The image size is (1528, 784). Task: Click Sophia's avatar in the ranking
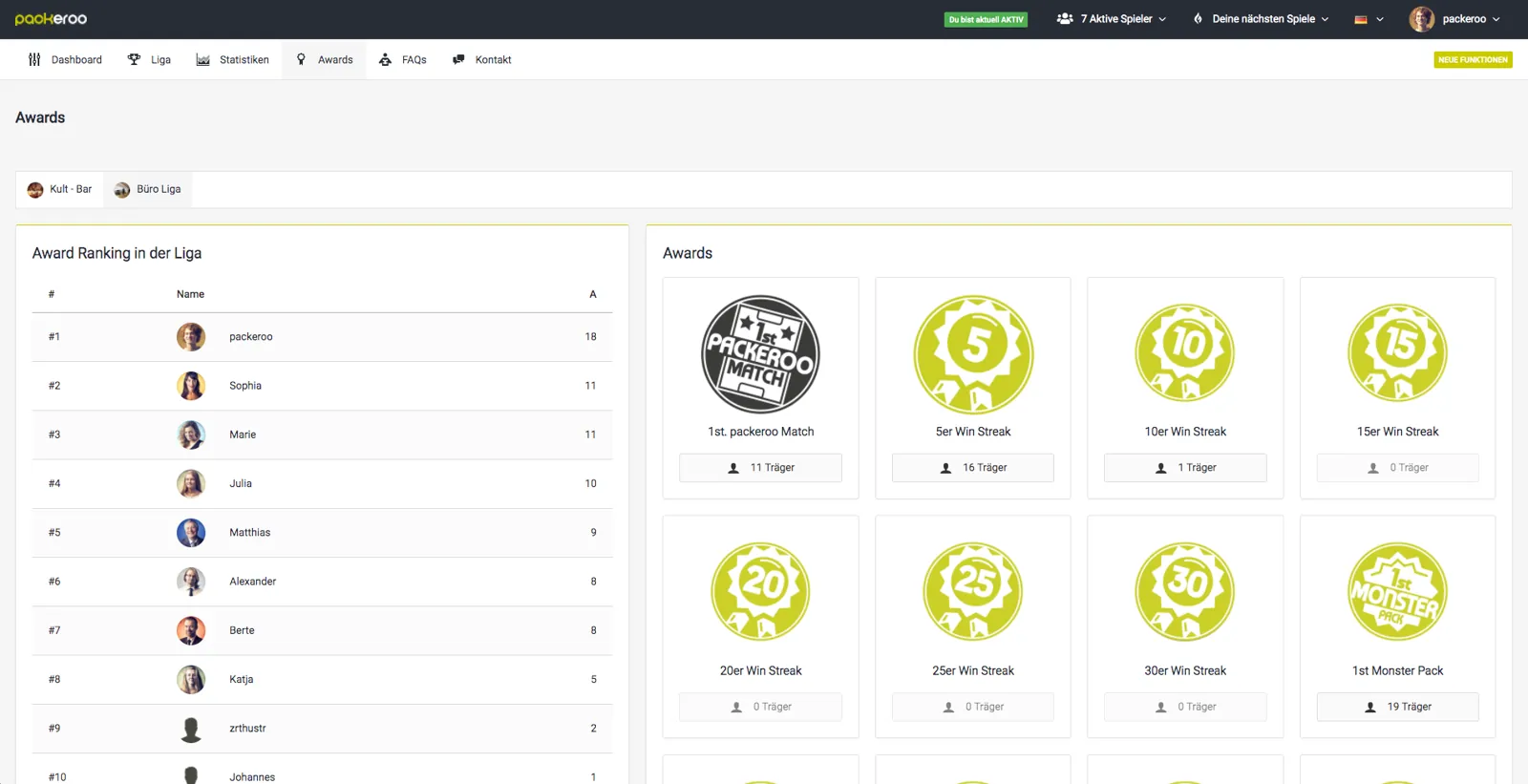191,386
